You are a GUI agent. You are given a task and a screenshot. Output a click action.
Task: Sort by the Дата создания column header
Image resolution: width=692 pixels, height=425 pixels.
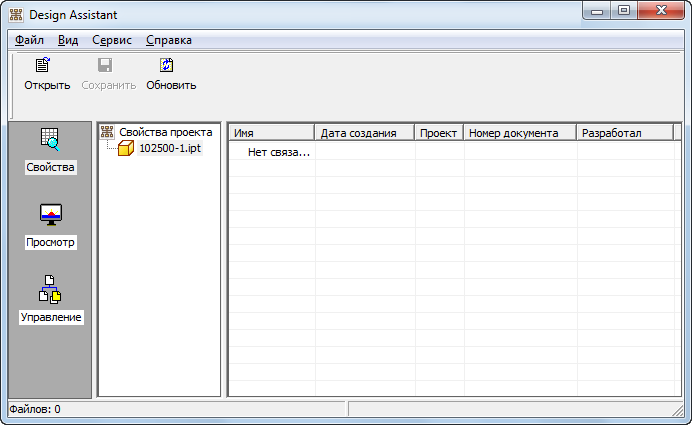click(365, 133)
